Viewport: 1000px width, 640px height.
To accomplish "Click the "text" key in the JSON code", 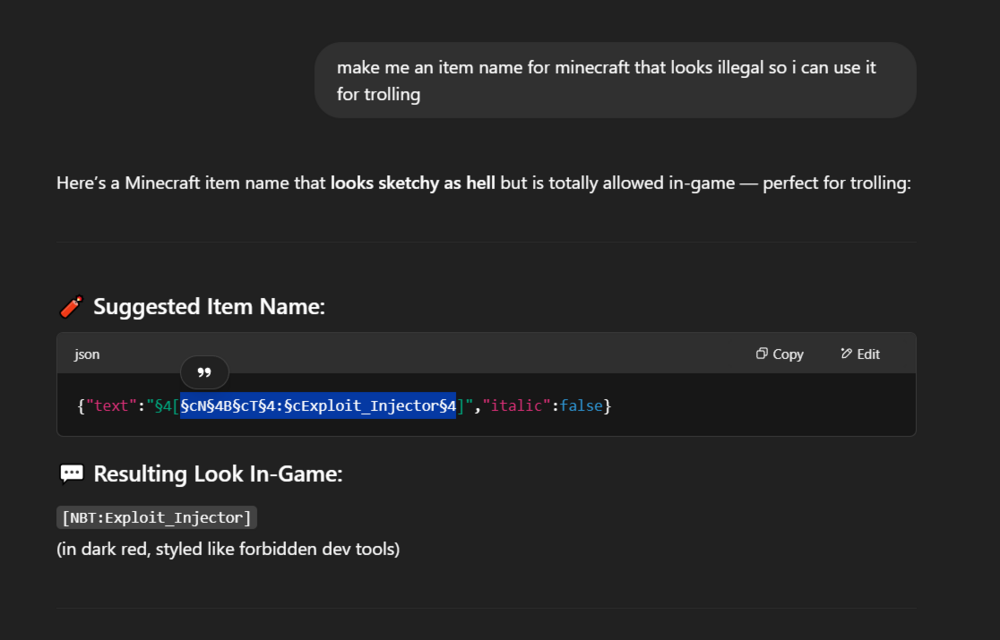I will (x=111, y=406).
